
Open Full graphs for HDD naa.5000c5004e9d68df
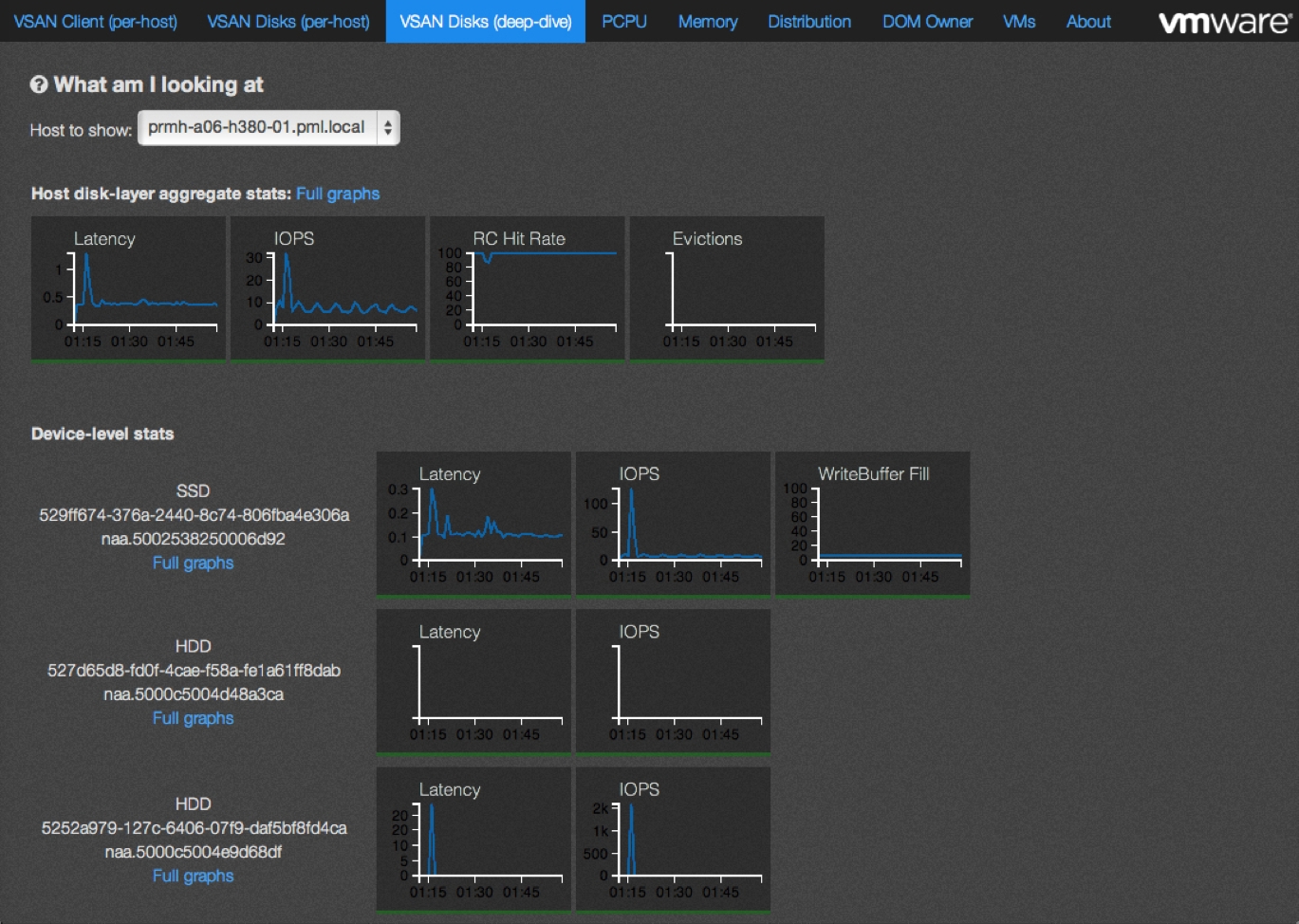193,876
